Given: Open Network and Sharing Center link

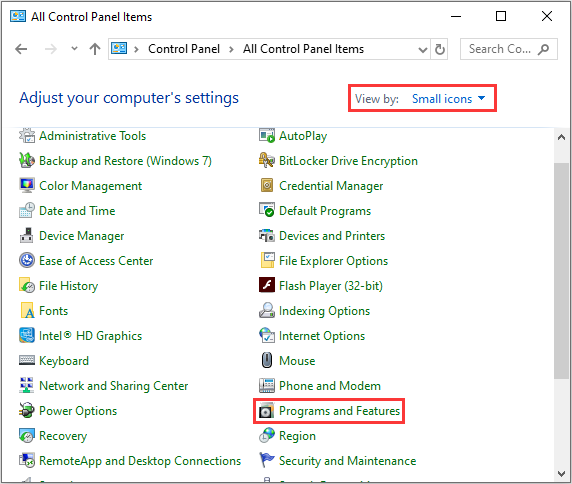Looking at the screenshot, I should click(x=113, y=386).
